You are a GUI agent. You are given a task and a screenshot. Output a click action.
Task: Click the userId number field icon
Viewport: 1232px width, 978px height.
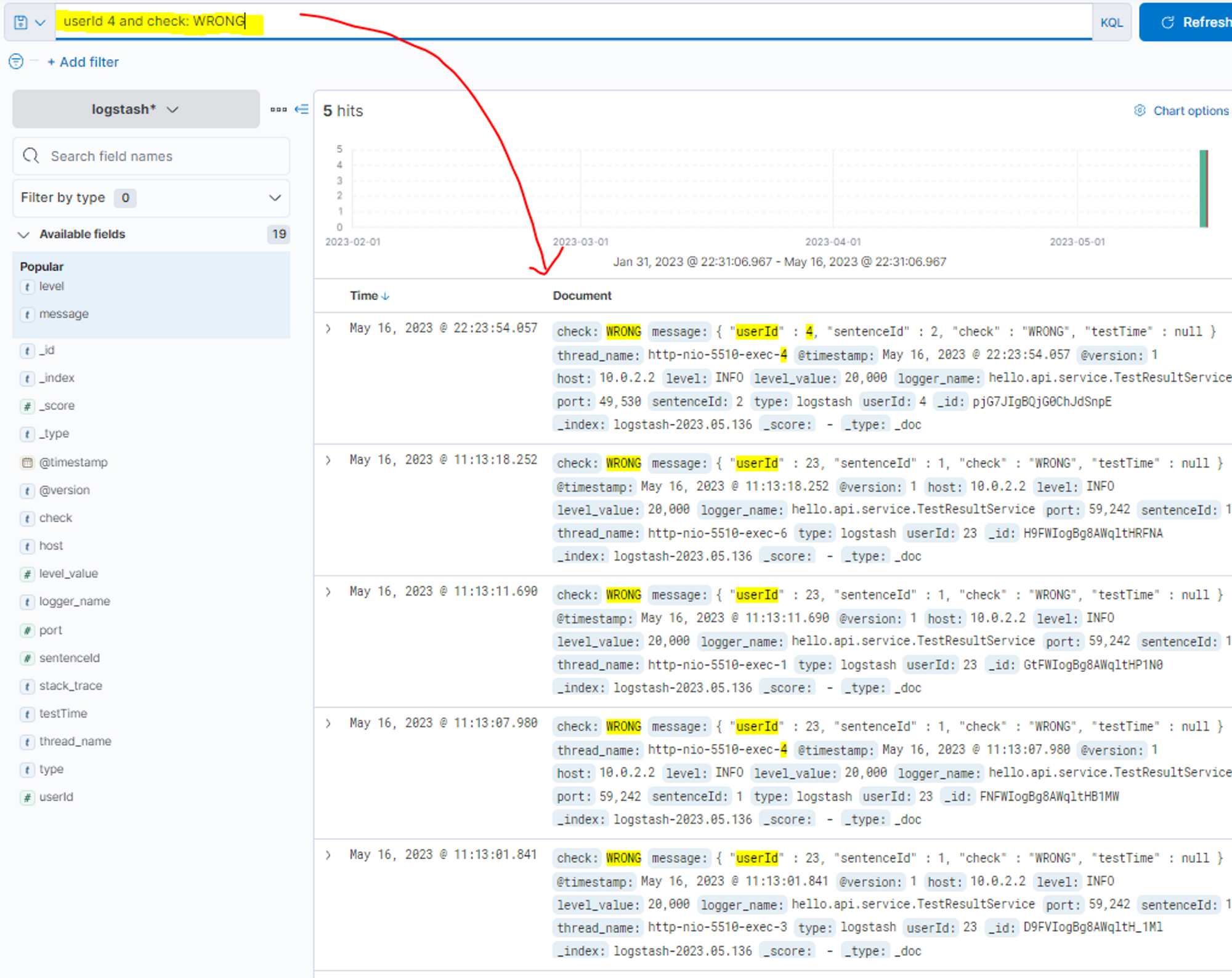(27, 798)
